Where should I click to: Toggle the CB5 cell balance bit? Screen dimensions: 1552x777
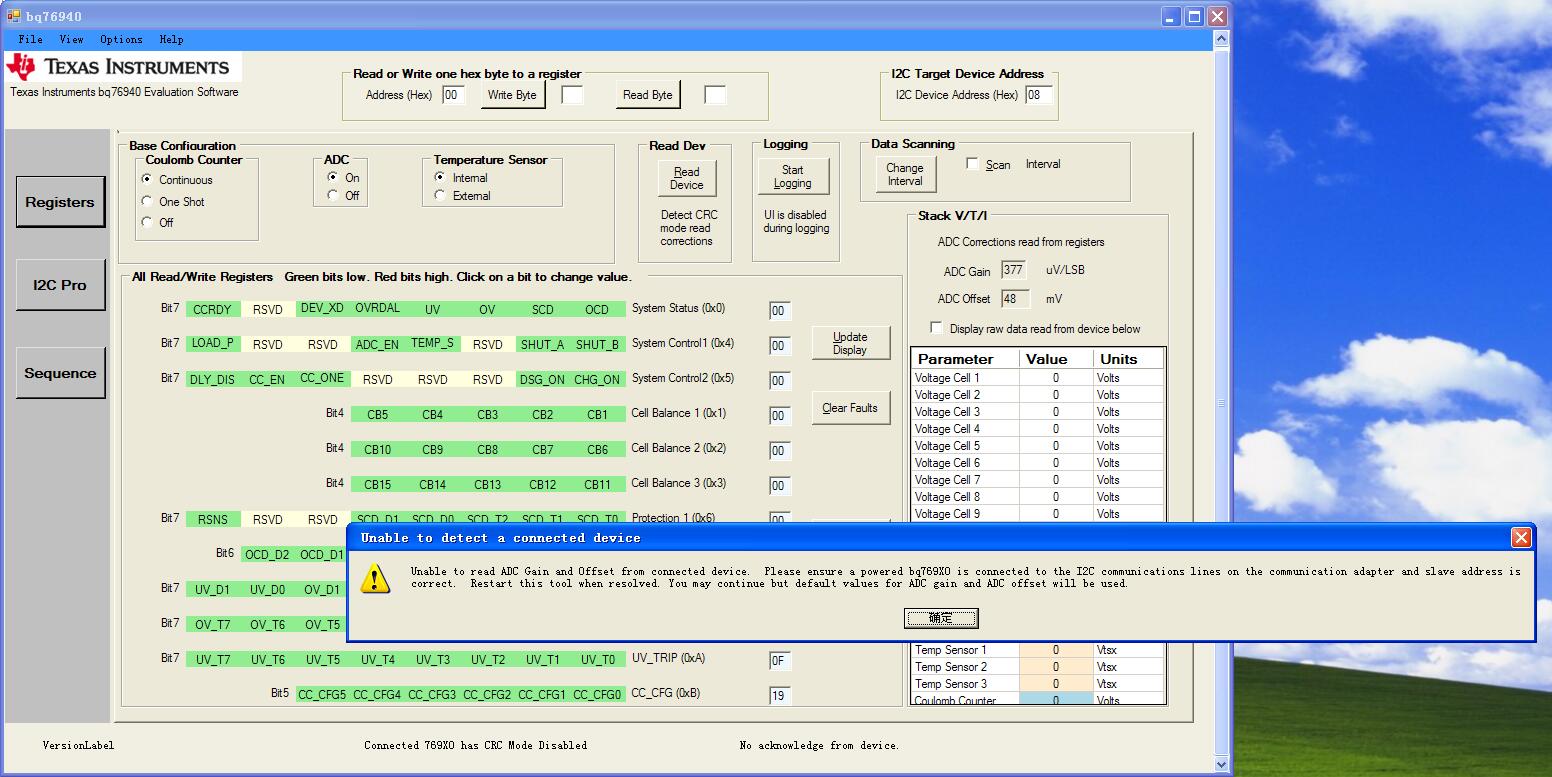(x=377, y=414)
